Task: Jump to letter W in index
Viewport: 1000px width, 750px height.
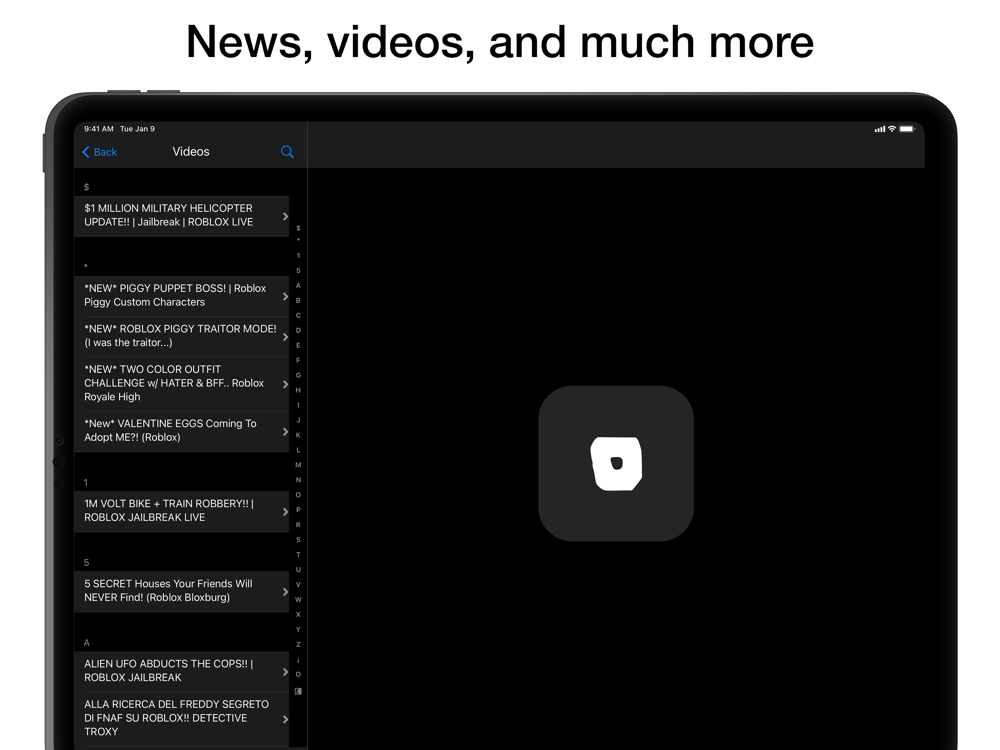Action: point(298,599)
